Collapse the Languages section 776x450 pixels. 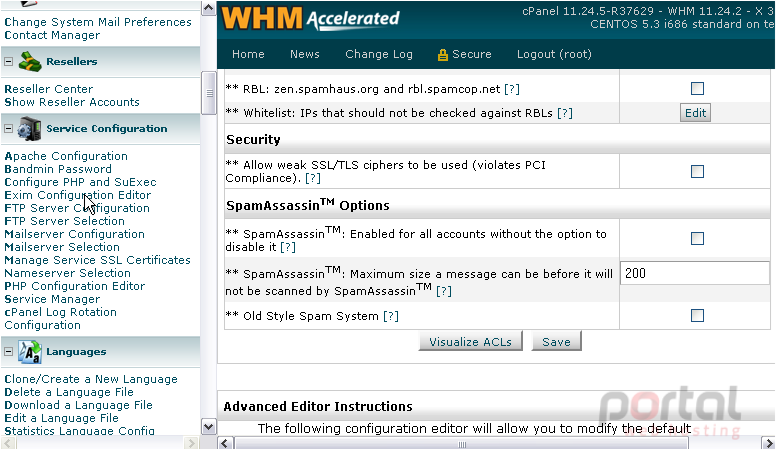click(8, 351)
